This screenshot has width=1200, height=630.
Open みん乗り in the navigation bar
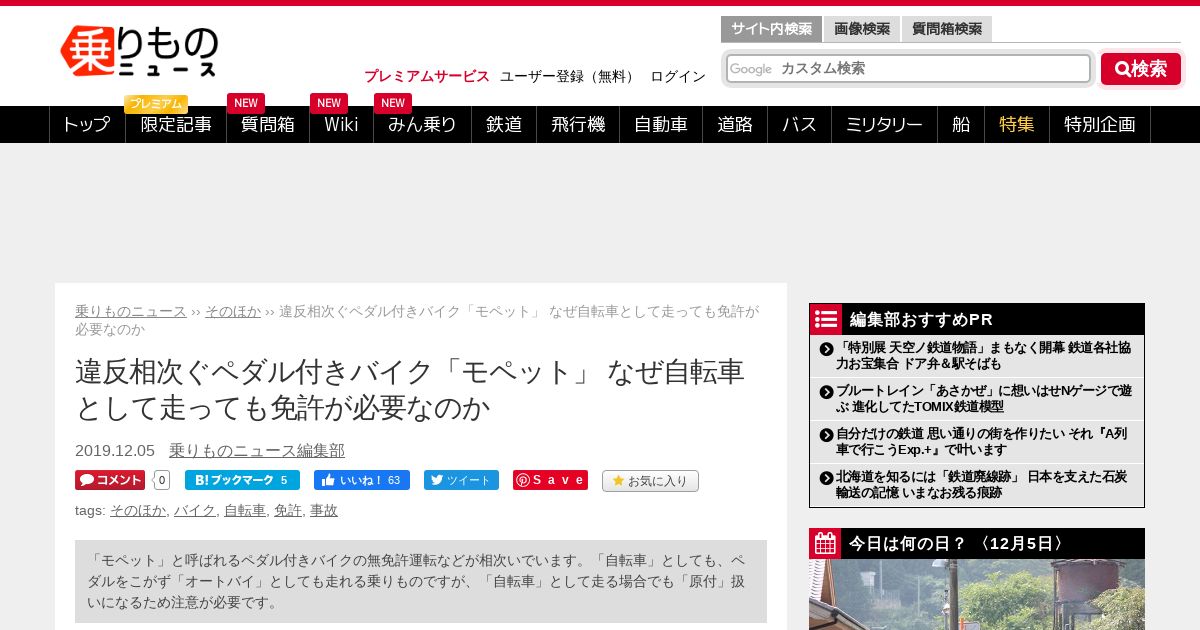pos(422,124)
